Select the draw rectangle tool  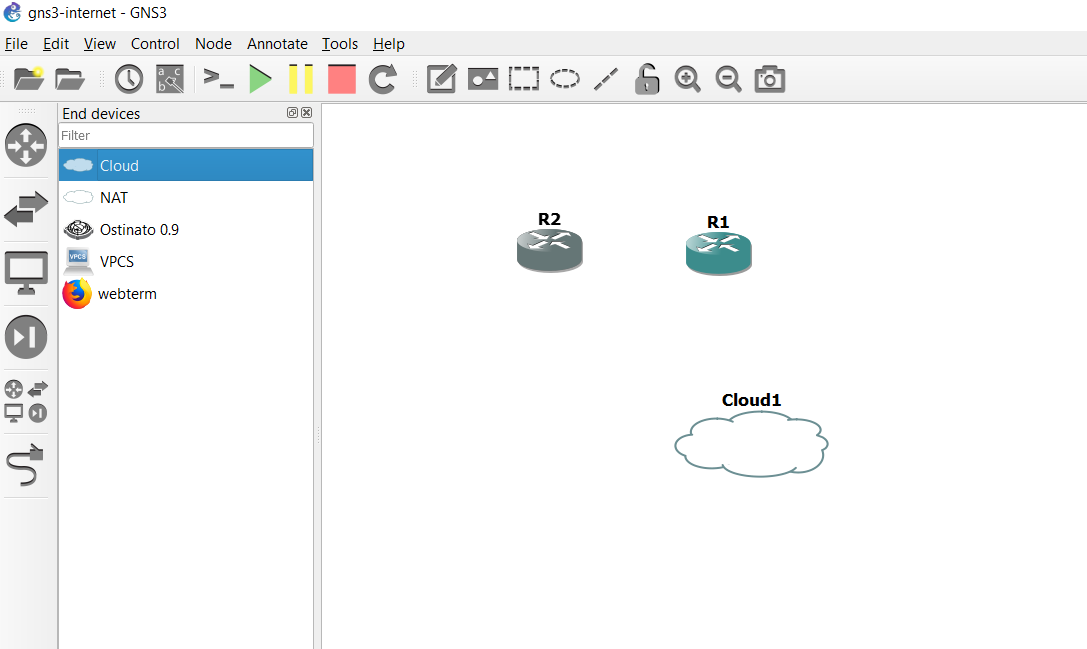click(523, 79)
